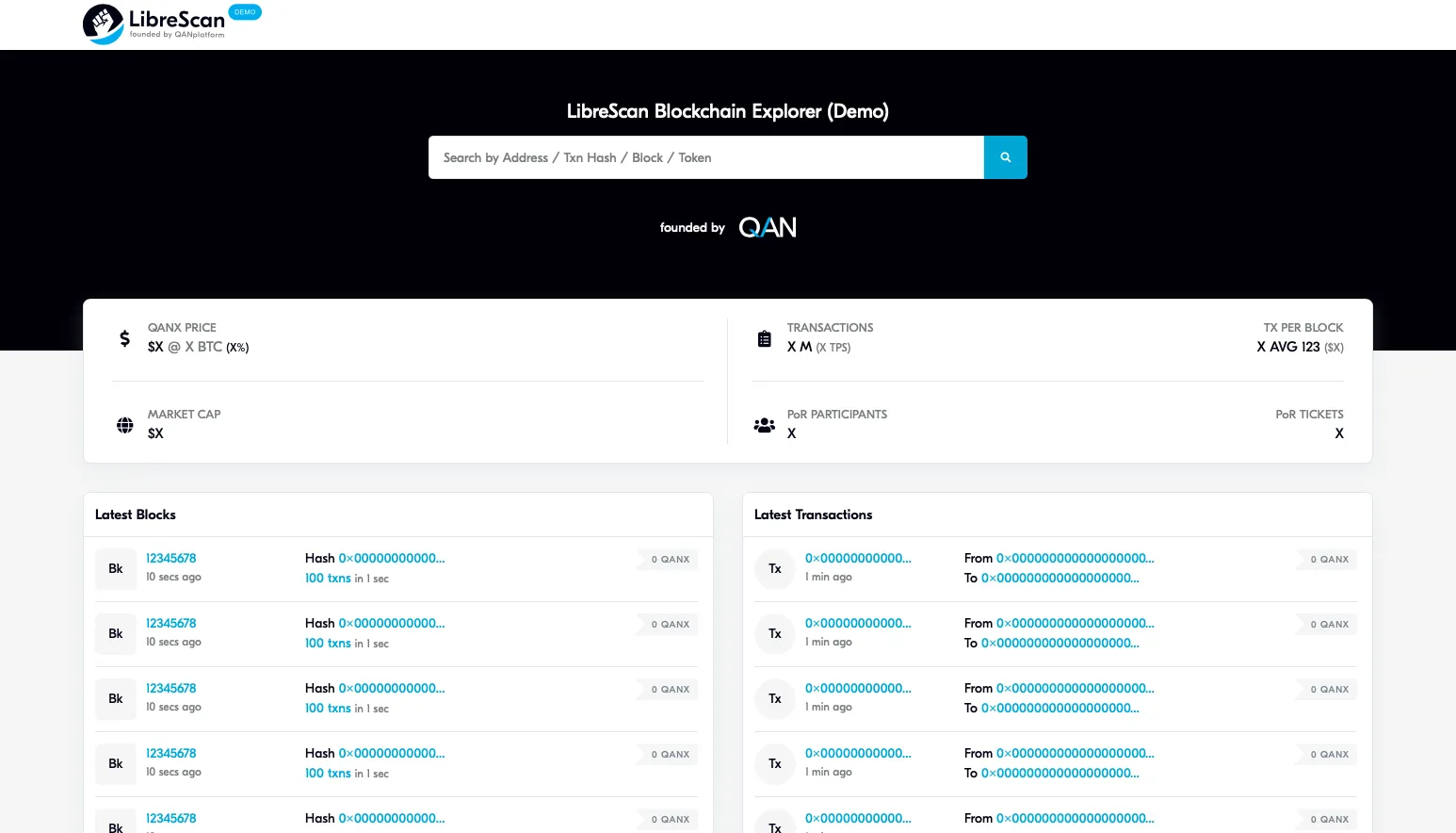
Task: Click the LibreScan logo in header
Action: (154, 24)
